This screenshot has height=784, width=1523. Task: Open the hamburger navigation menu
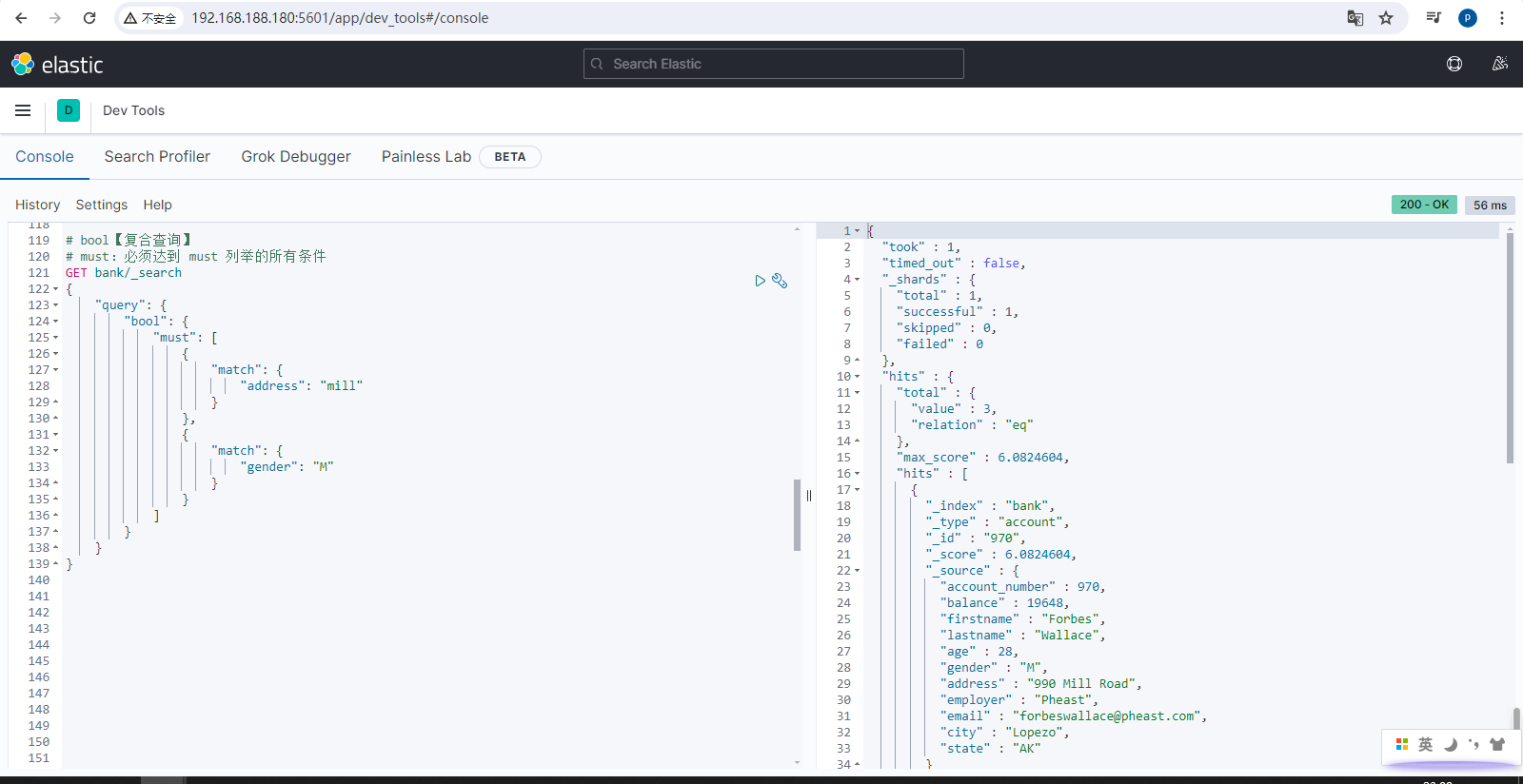click(x=23, y=110)
